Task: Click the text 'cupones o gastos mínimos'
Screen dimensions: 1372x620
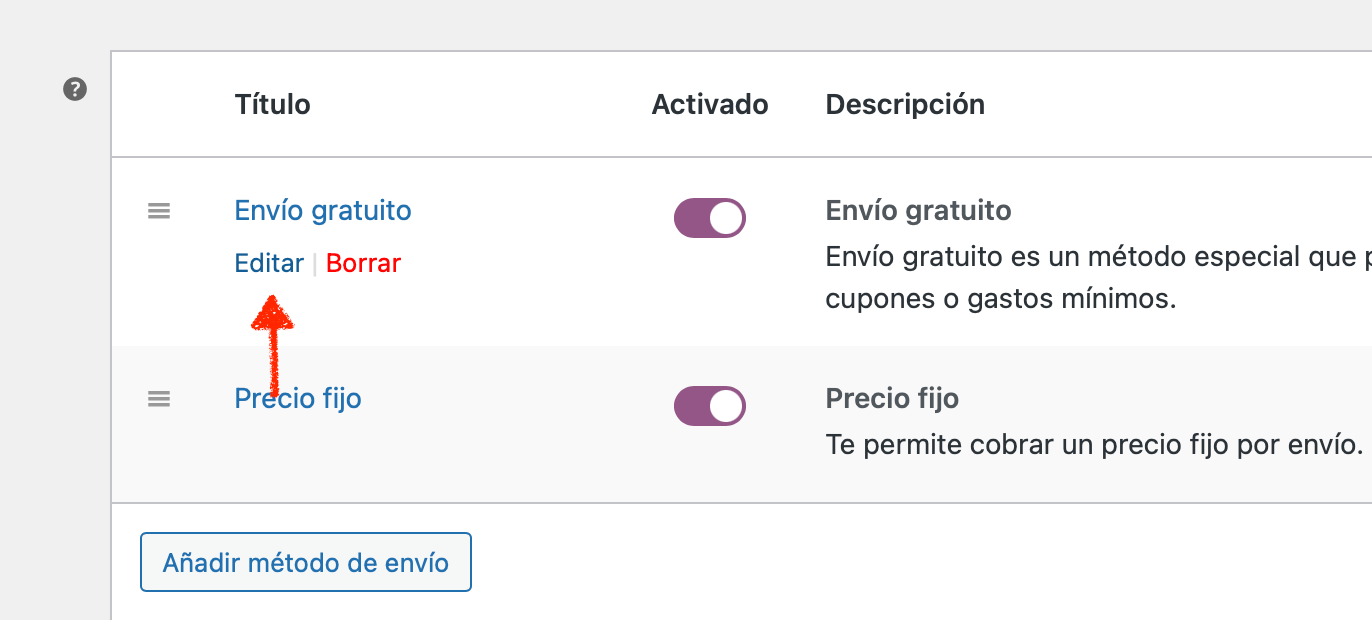Action: coord(1000,299)
